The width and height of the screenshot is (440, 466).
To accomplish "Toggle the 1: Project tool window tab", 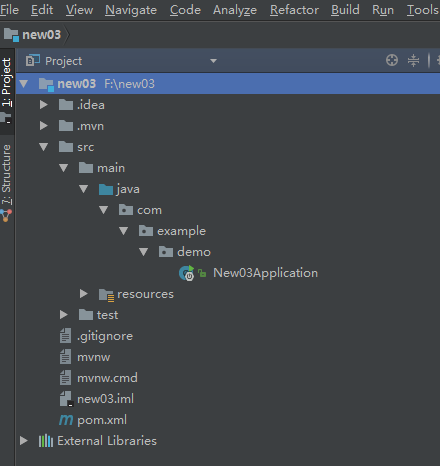I will pos(7,82).
